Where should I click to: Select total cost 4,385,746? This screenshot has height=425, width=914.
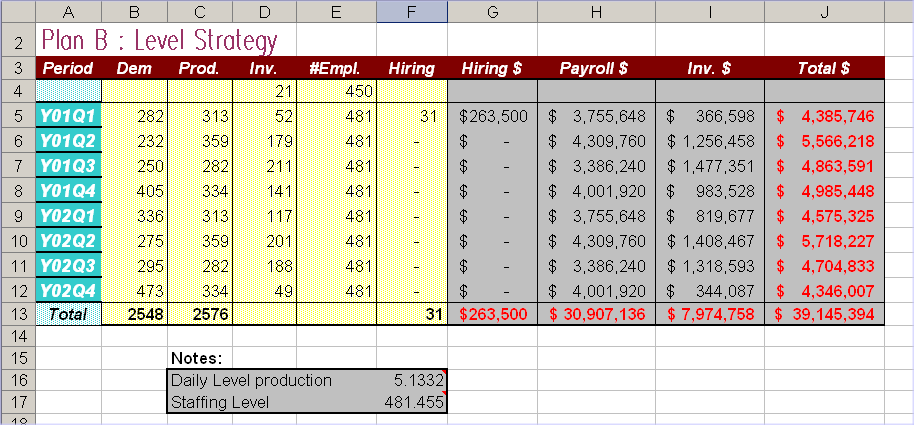click(824, 116)
